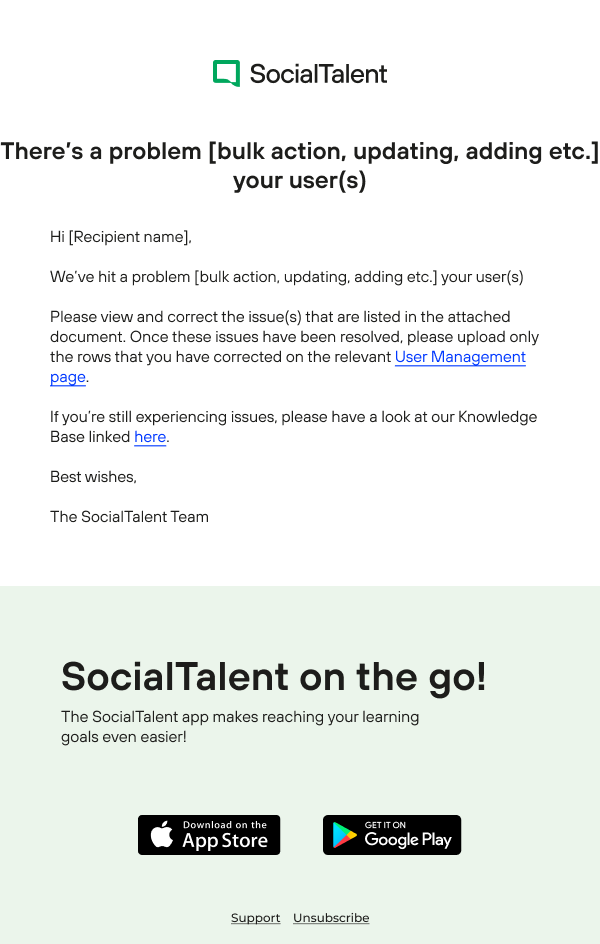Screen dimensions: 600x944
Task: Click the "SocialTalent on the go!" heading
Action: click(x=274, y=677)
